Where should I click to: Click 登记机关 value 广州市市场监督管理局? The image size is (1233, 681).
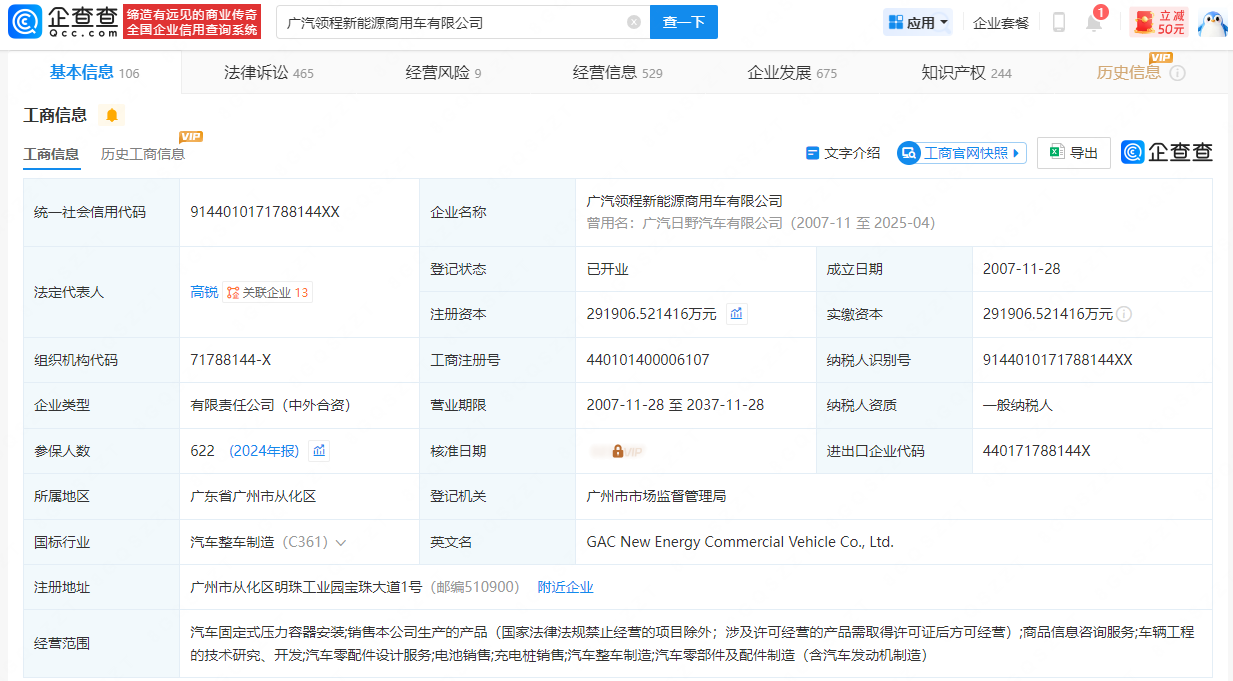656,496
